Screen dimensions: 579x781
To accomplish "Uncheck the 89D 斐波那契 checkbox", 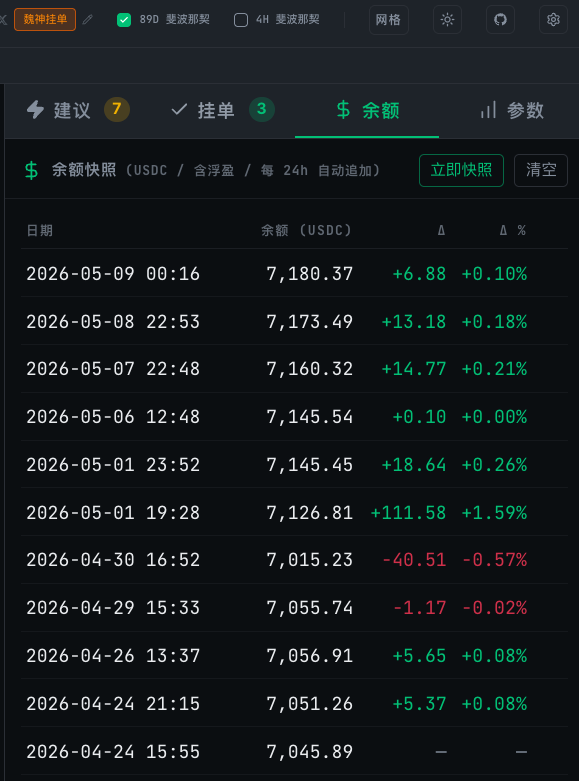I will pyautogui.click(x=124, y=20).
